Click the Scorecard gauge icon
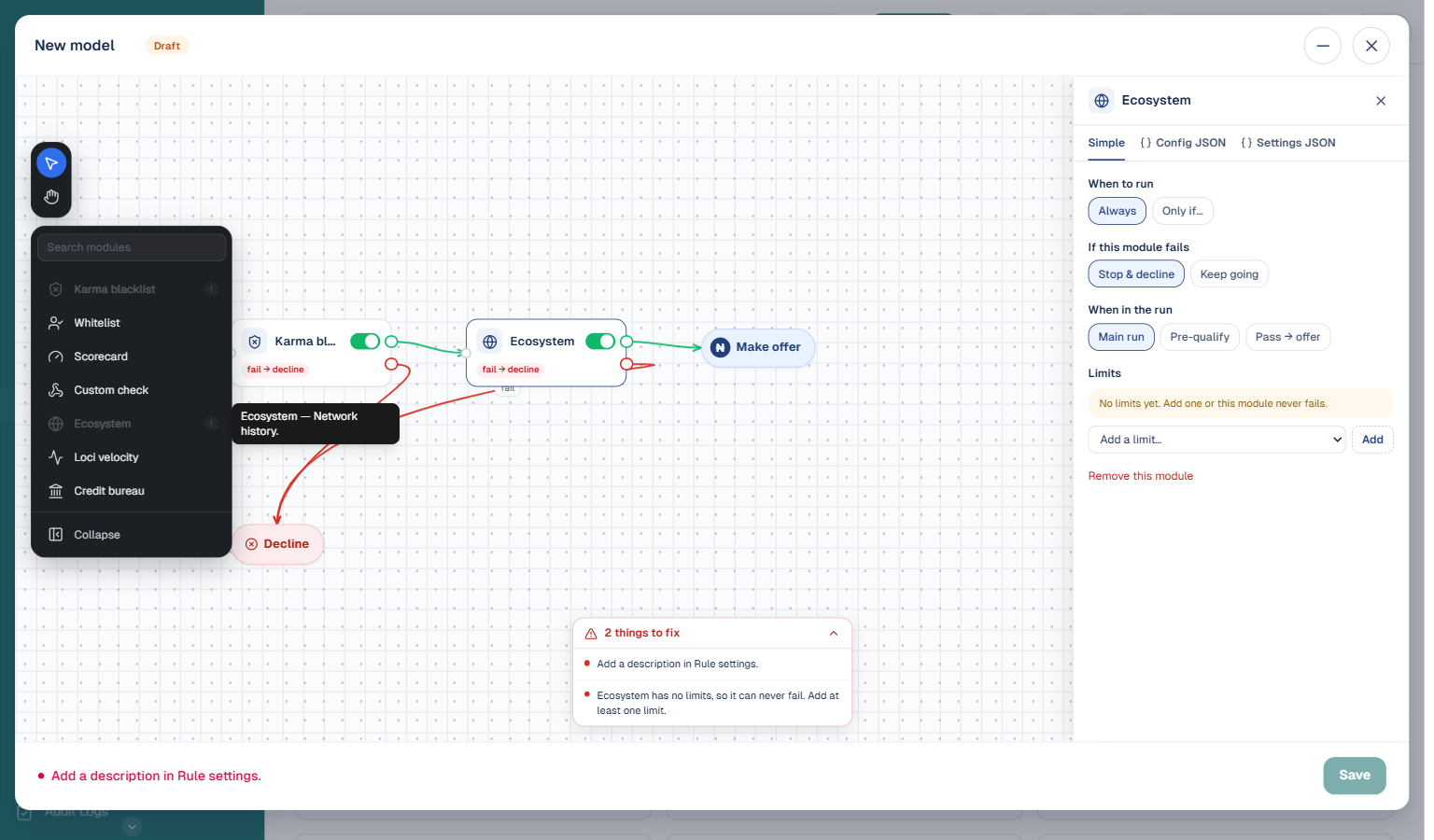The width and height of the screenshot is (1434, 840). (56, 357)
